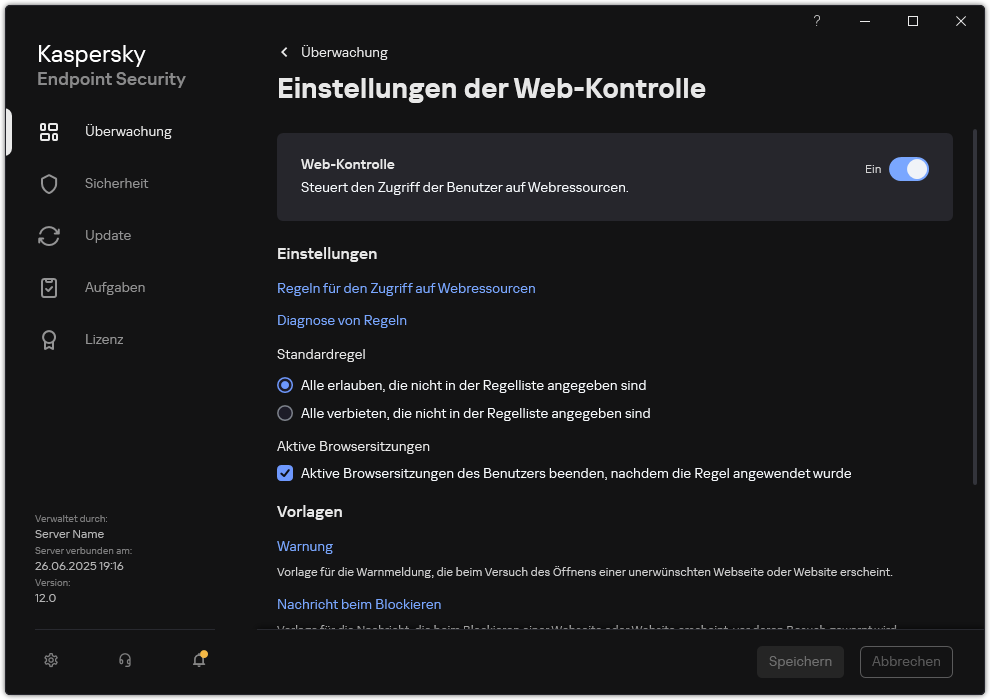Open support via headset icon
Viewport: 990px width, 700px height.
[x=124, y=660]
